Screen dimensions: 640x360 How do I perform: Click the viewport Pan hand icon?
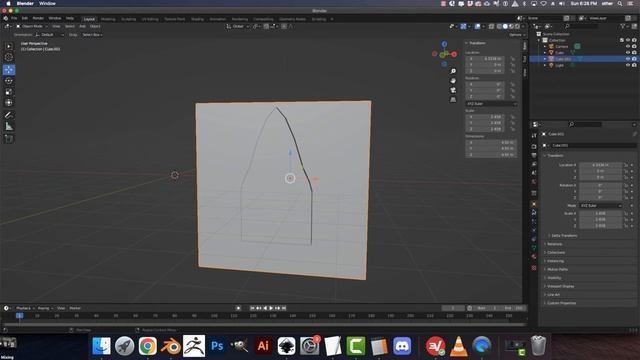tap(453, 80)
